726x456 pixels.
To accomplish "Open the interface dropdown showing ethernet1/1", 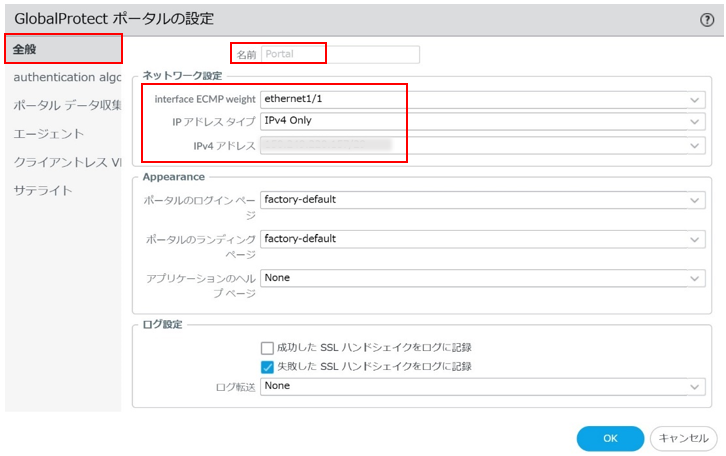I will tap(482, 99).
